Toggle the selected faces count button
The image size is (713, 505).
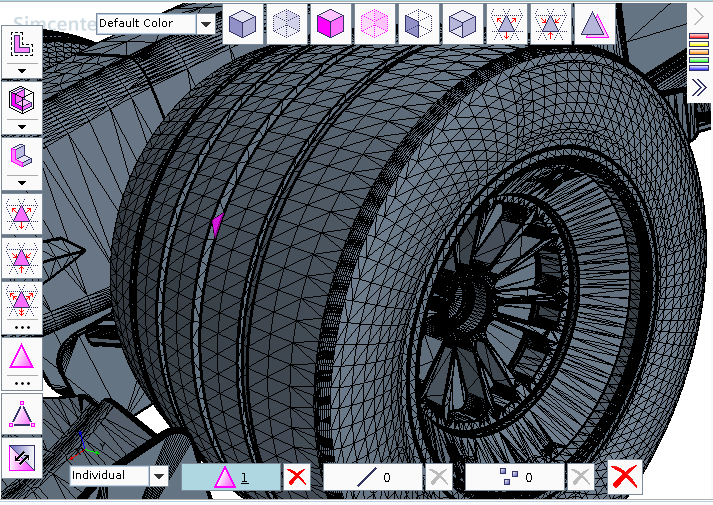(x=230, y=477)
